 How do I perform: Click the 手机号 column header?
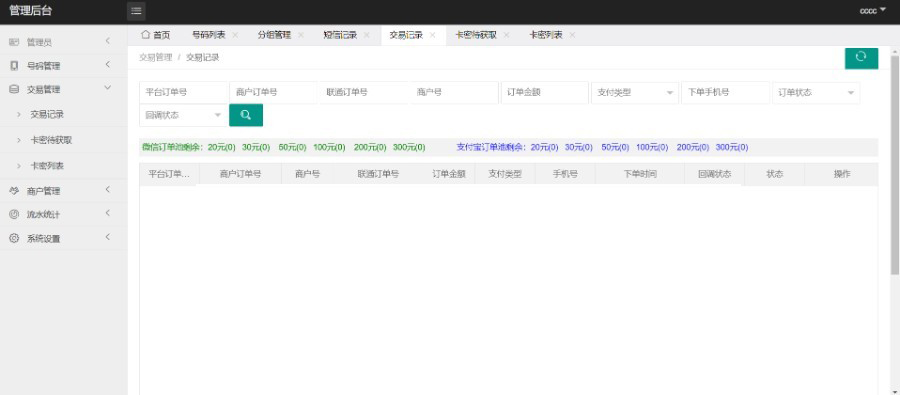(565, 174)
